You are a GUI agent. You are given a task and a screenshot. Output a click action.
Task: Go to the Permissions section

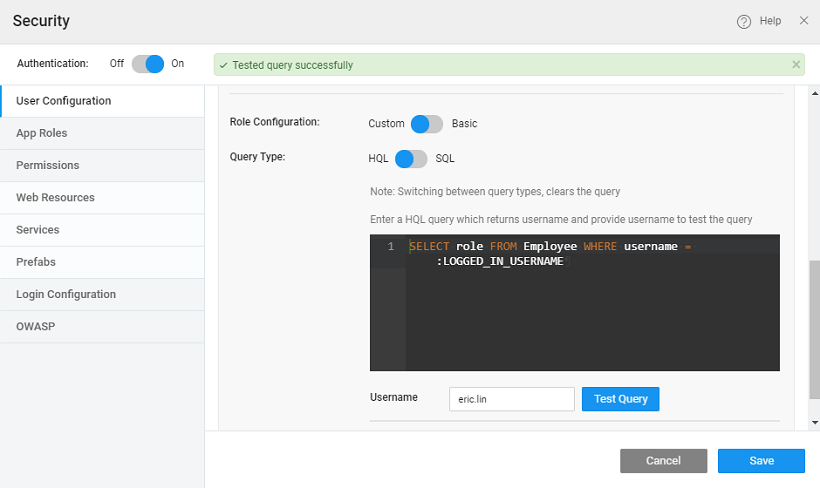[x=47, y=165]
